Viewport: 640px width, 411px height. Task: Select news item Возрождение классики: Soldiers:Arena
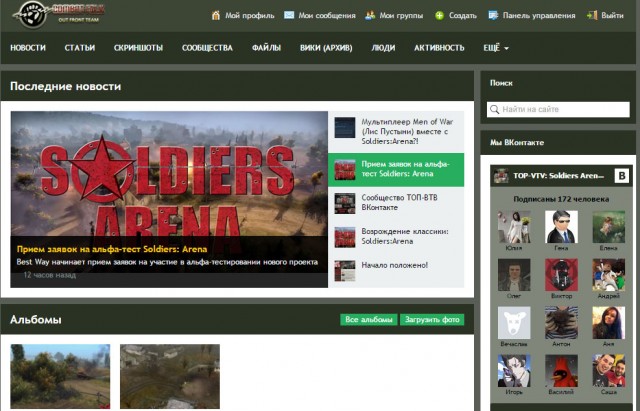(396, 237)
